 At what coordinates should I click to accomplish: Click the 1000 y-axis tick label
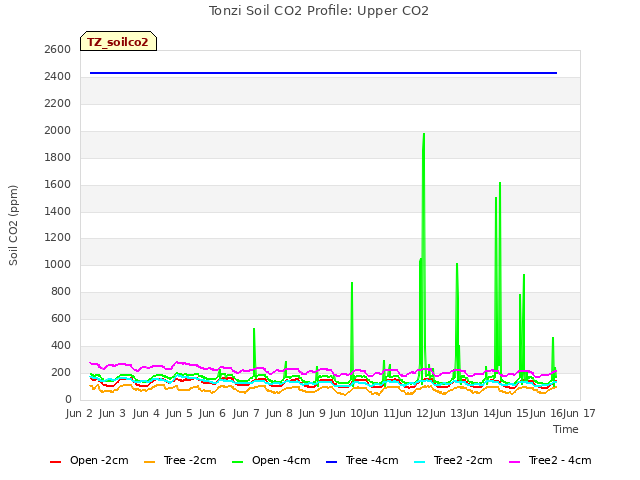pyautogui.click(x=58, y=265)
